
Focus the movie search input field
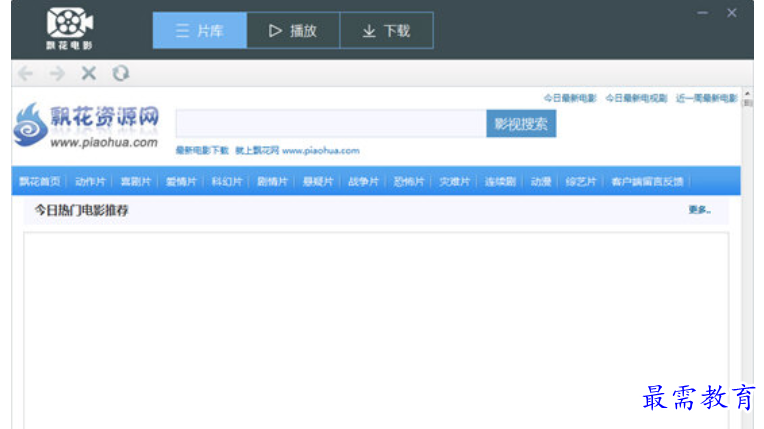pyautogui.click(x=330, y=124)
